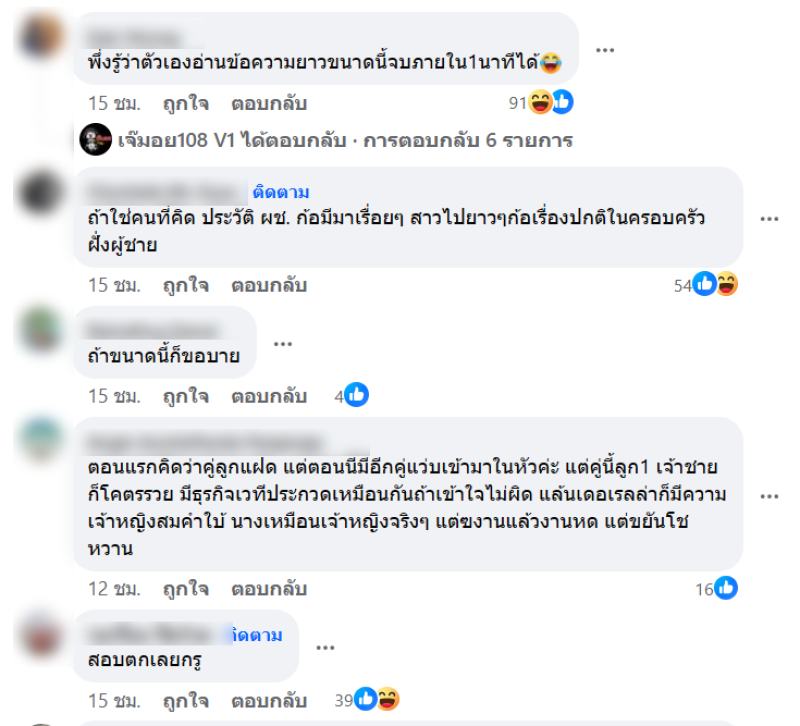
Task: Open profile picture of the first commenter
Action: 41,35
